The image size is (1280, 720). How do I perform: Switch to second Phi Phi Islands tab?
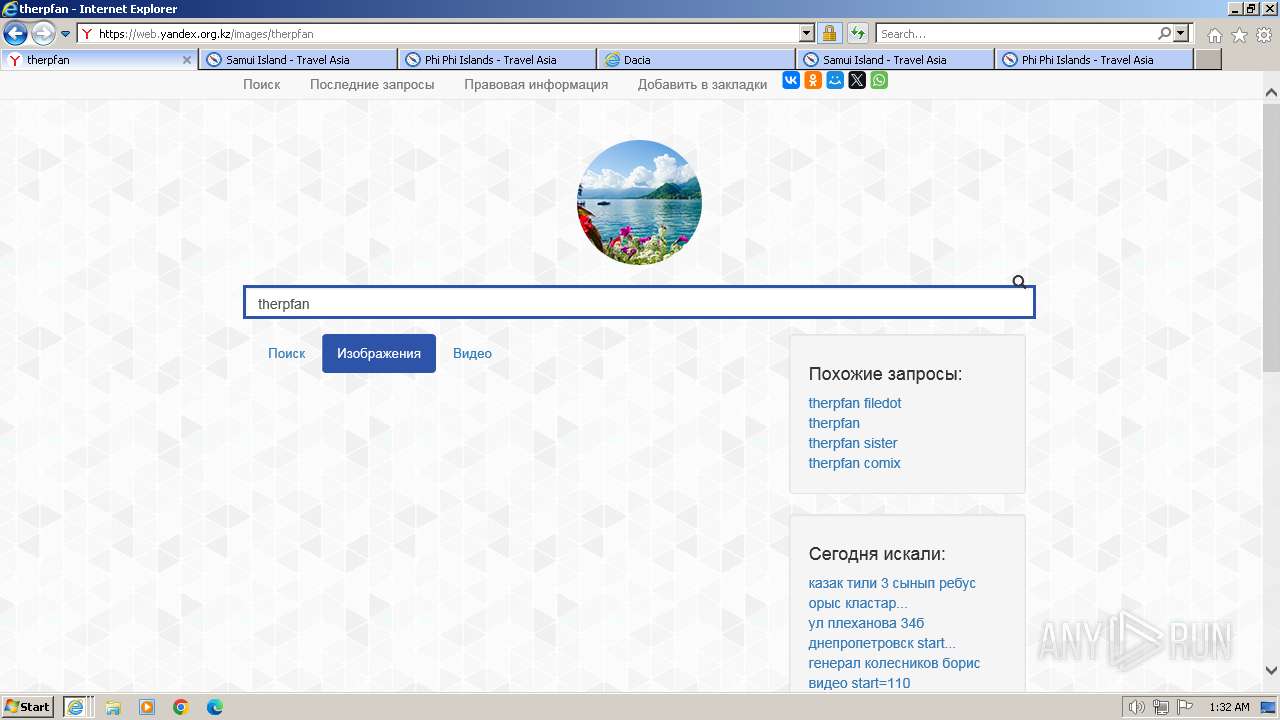coord(1094,60)
